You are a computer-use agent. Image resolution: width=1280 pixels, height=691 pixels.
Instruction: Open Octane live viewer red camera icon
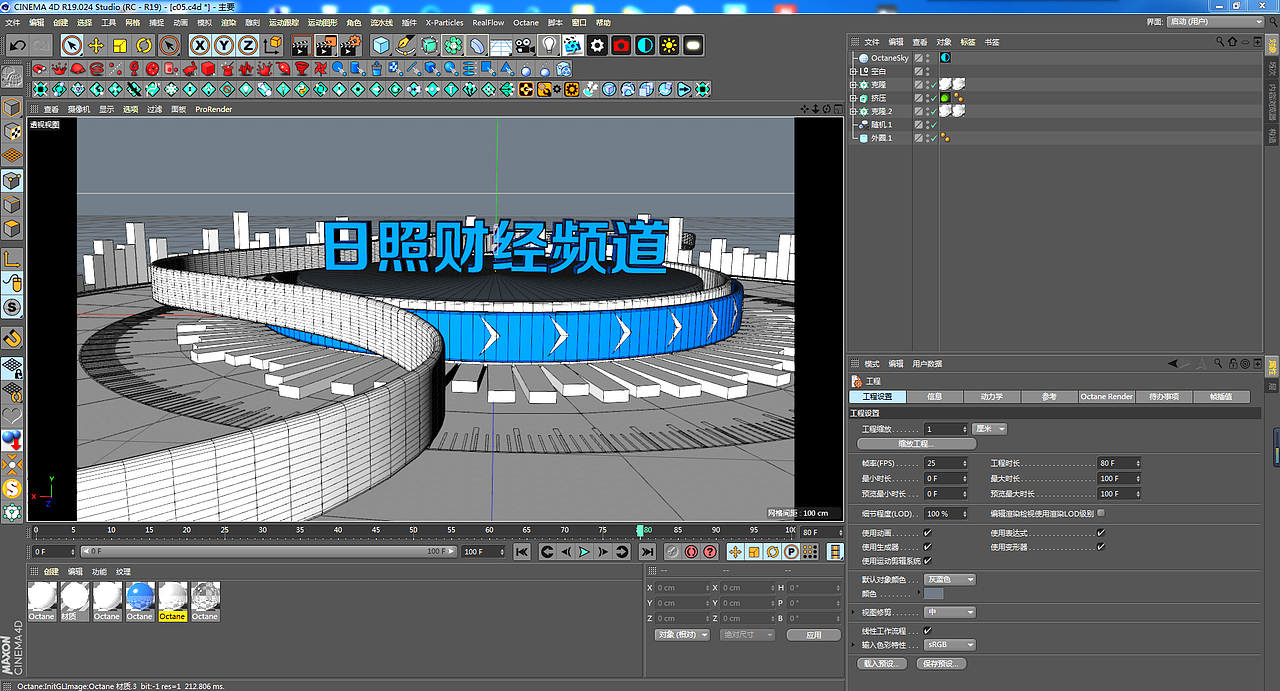tap(621, 45)
